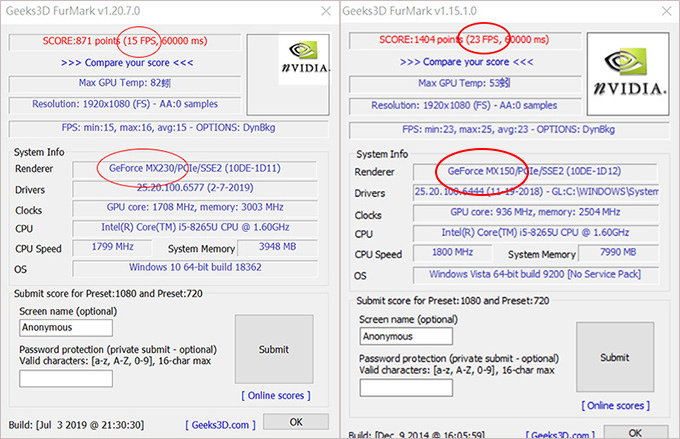This screenshot has height=439, width=680.
Task: Open Online scores link in v1.15.1.0 window
Action: pos(616,406)
